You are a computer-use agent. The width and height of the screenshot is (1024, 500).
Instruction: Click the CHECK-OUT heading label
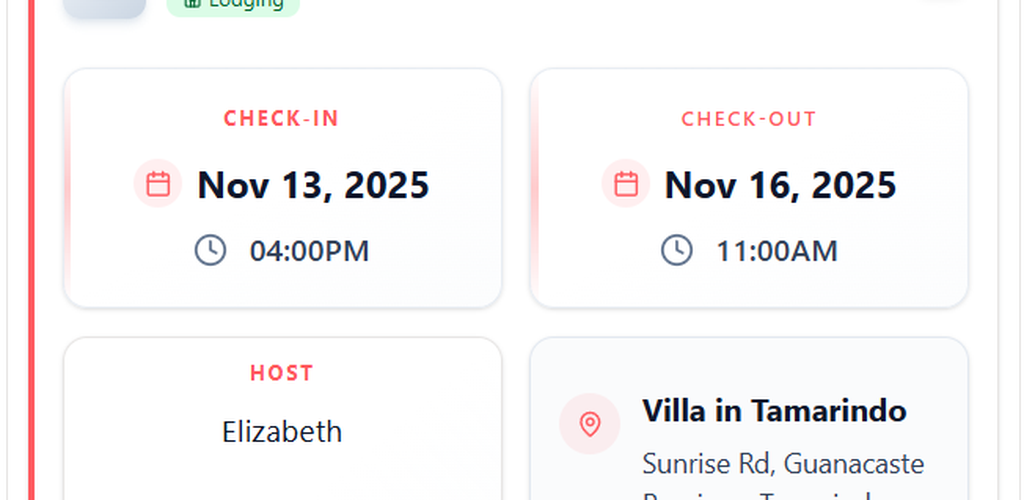[x=749, y=119]
